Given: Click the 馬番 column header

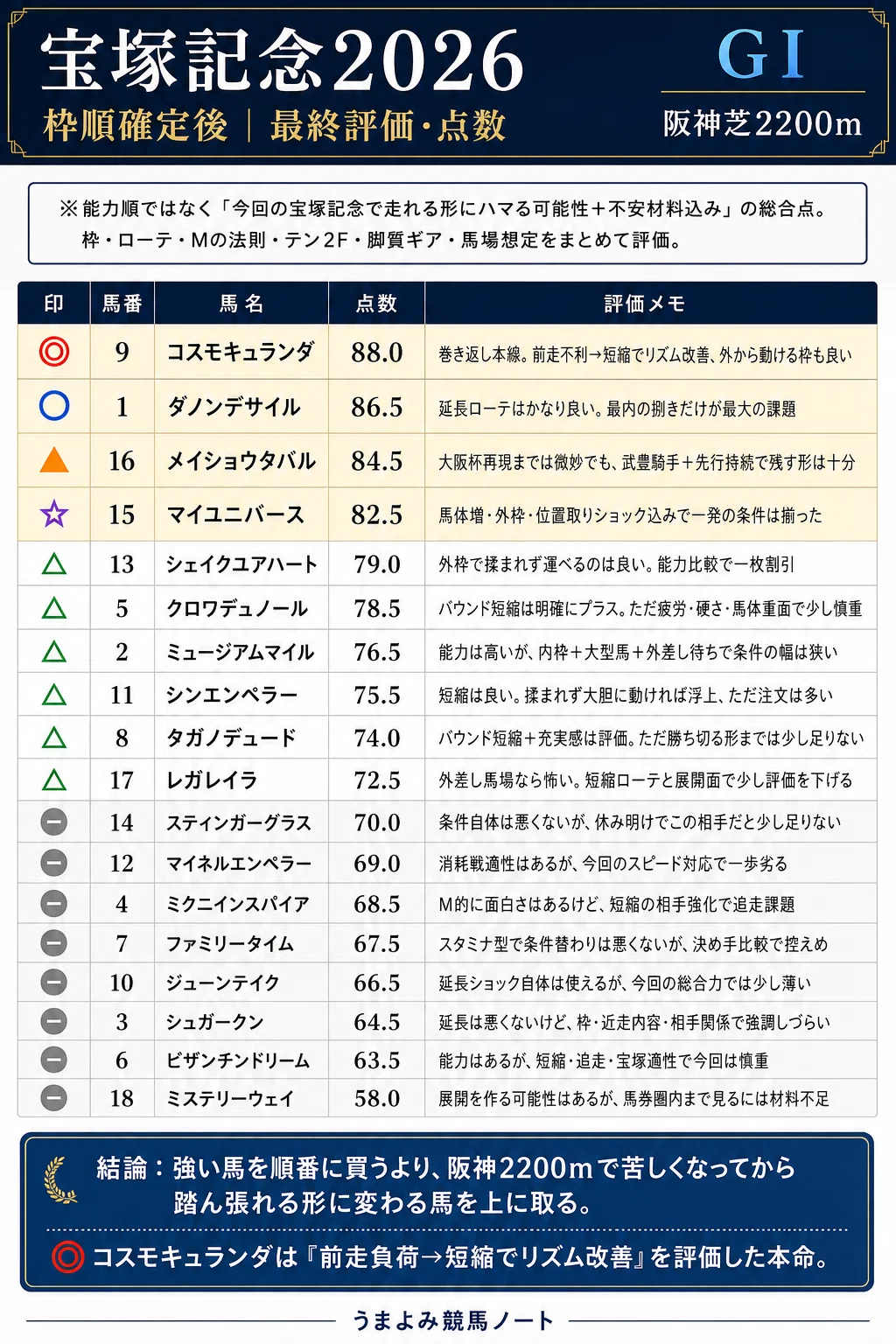Looking at the screenshot, I should click(122, 304).
